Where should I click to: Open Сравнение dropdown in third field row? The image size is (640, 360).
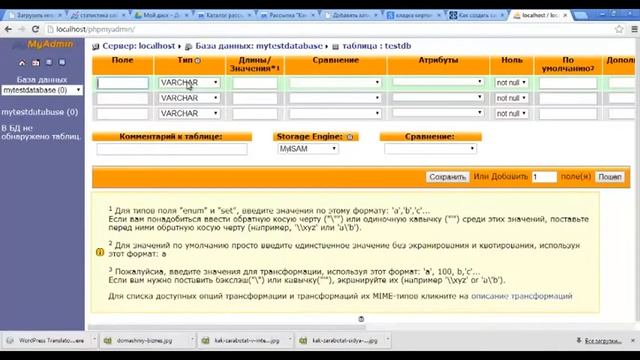click(335, 113)
